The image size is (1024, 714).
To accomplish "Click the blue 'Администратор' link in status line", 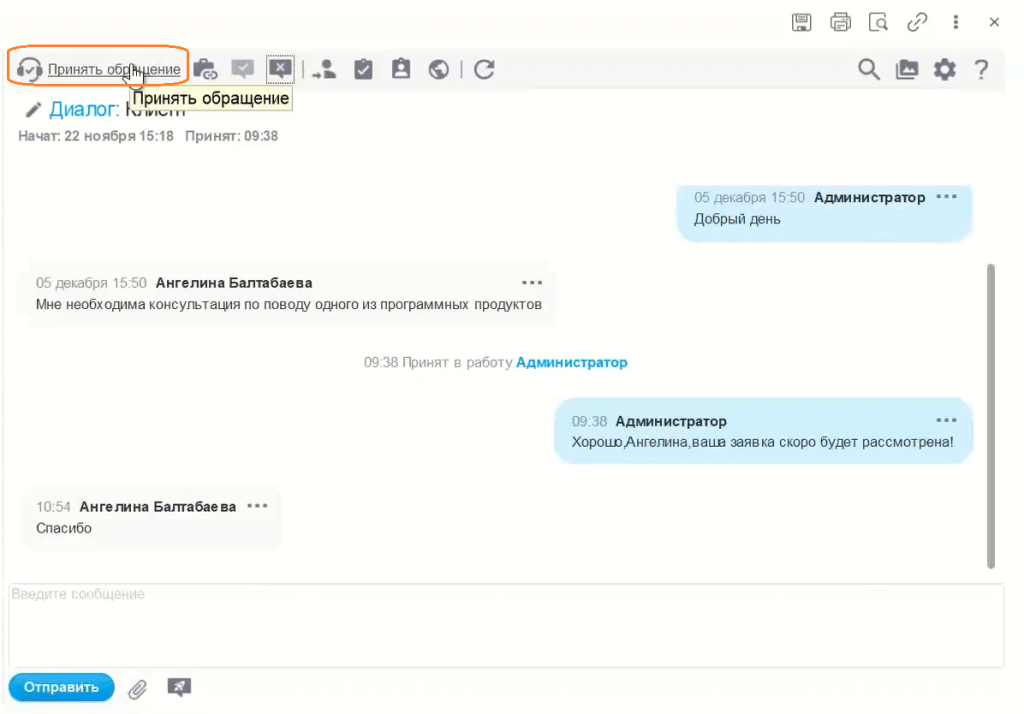I will click(571, 362).
